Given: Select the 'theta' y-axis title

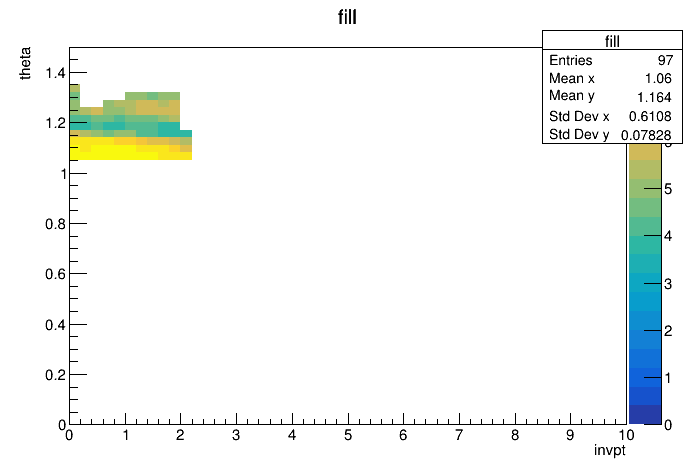Looking at the screenshot, I should tap(25, 63).
